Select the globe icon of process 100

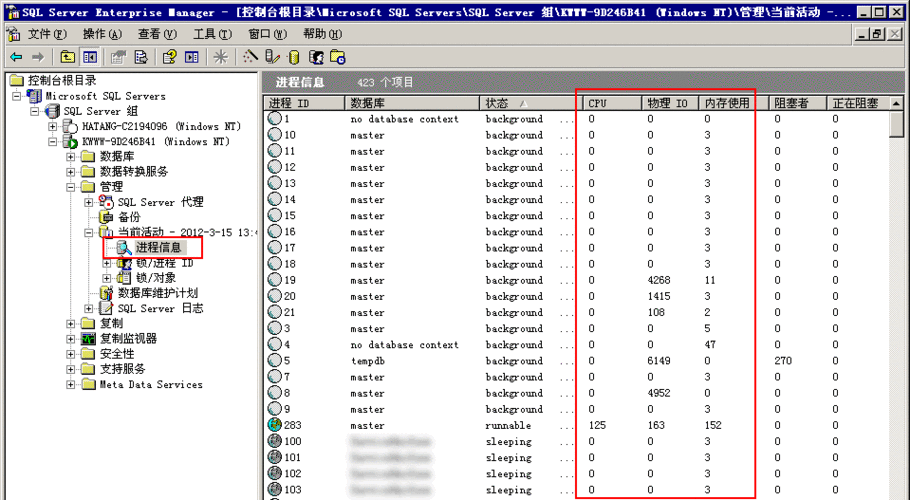pyautogui.click(x=275, y=441)
